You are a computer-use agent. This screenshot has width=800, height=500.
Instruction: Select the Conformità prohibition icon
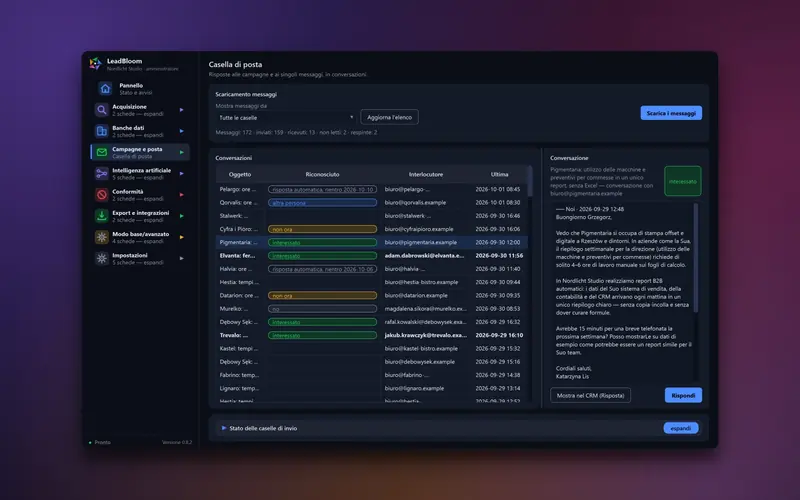102,194
